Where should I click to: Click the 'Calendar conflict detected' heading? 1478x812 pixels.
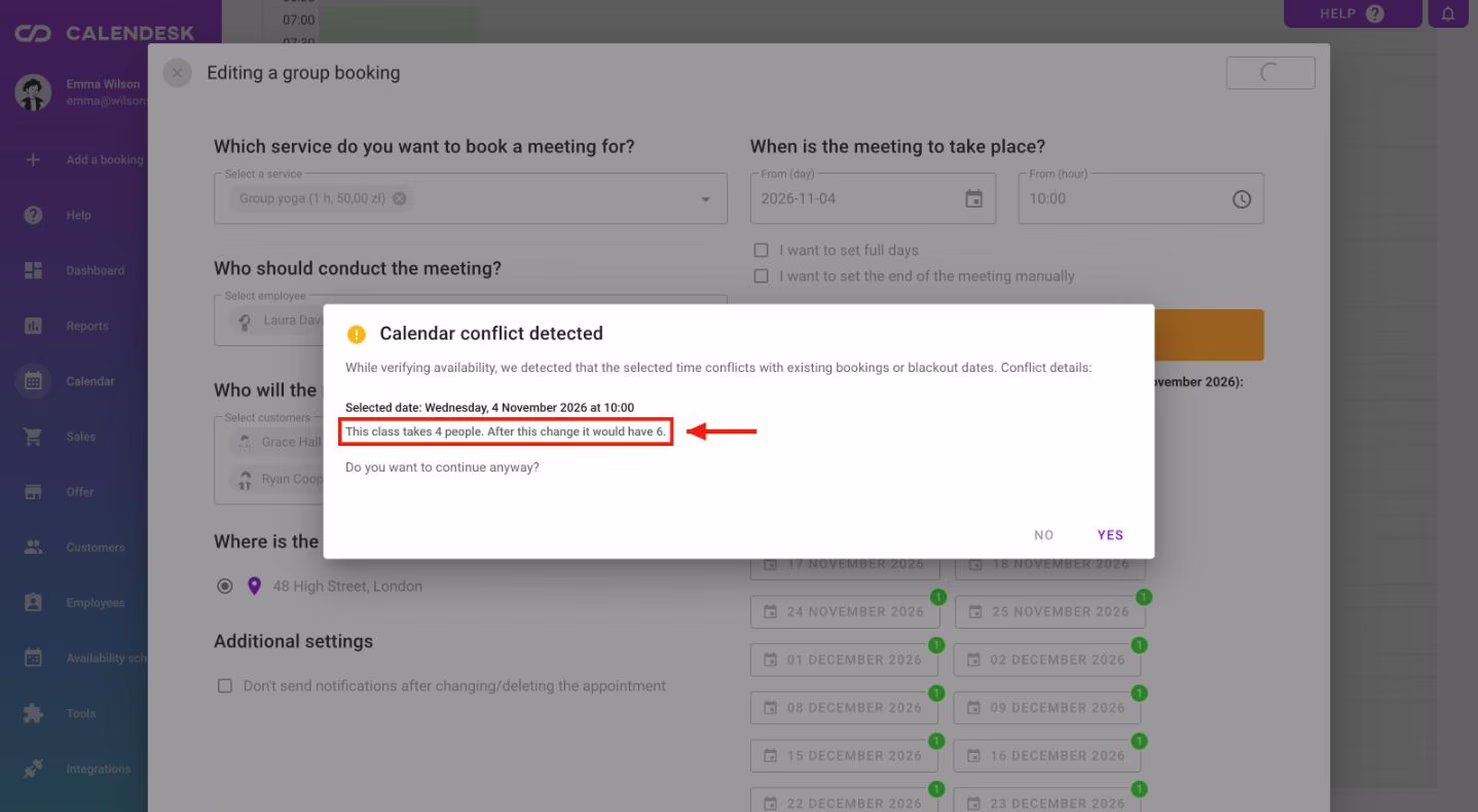click(491, 333)
